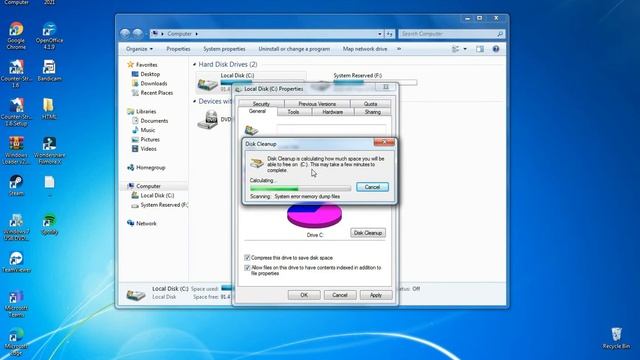Click Cancel in Properties dialog
This screenshot has height=360, width=640.
(x=340, y=295)
